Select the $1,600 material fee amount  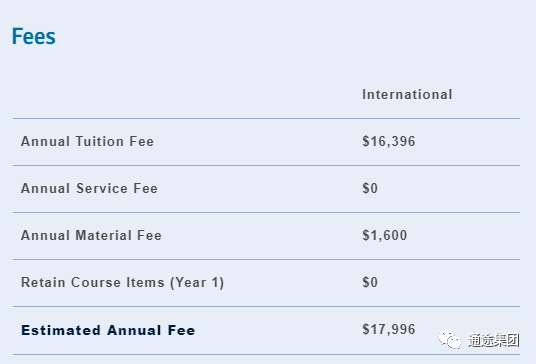point(385,235)
